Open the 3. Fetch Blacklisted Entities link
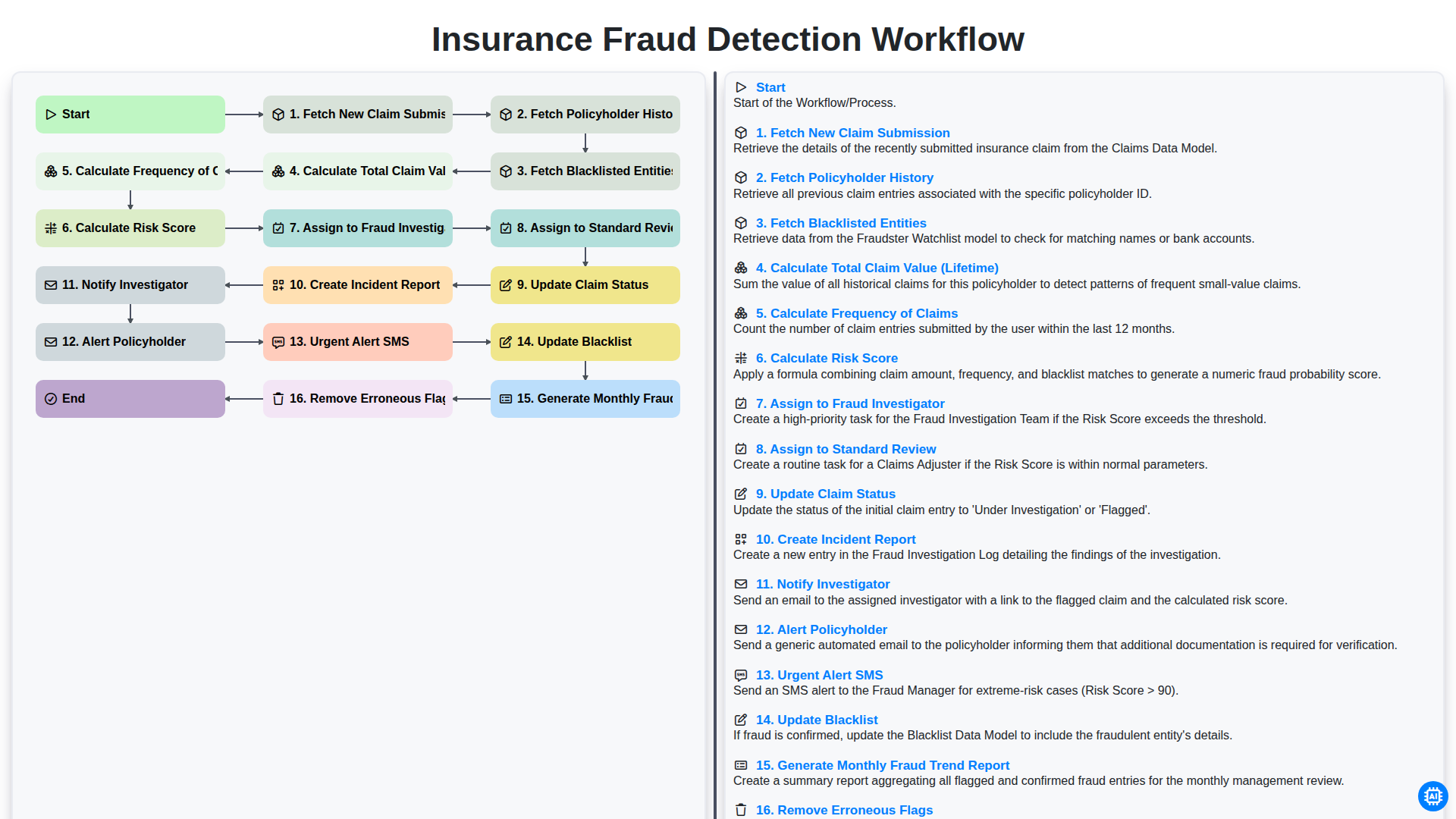 (841, 223)
